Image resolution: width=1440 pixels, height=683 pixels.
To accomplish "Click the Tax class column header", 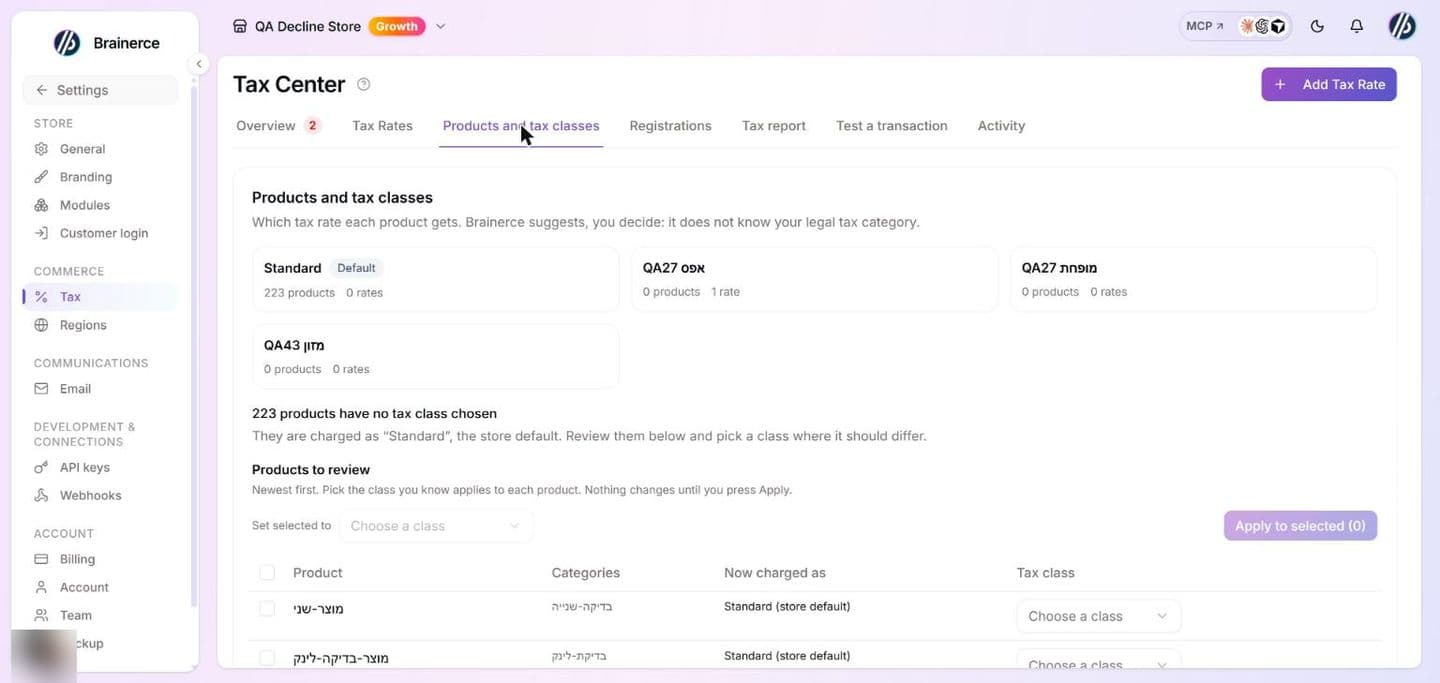I will pyautogui.click(x=1045, y=573).
